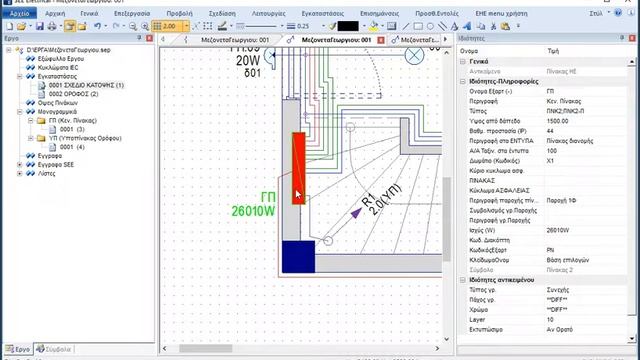Open the color dropdown arrow beside the black swatch
The image size is (640, 360).
(364, 27)
